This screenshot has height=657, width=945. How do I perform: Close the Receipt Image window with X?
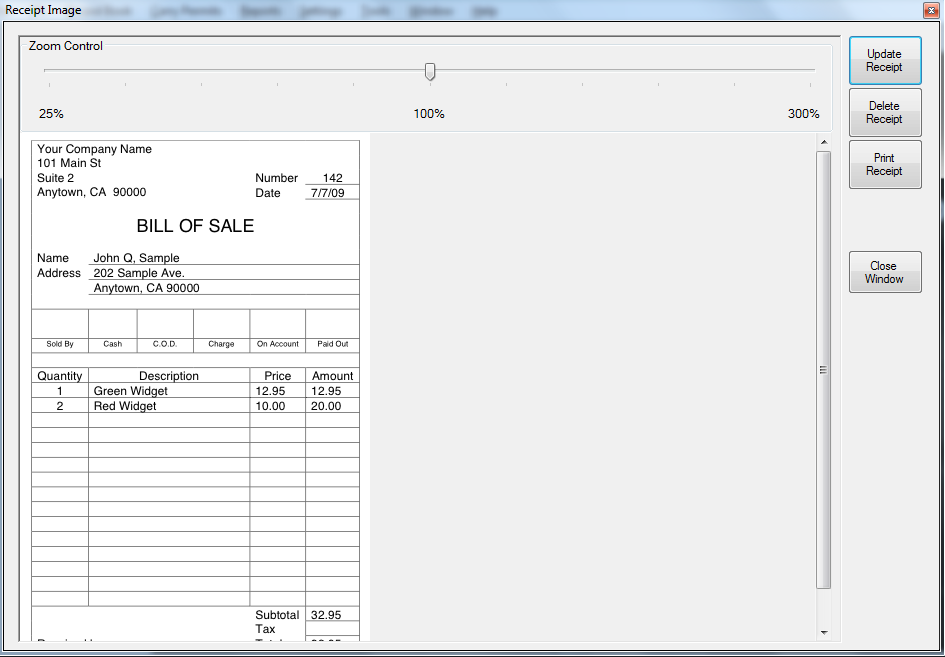(x=931, y=10)
